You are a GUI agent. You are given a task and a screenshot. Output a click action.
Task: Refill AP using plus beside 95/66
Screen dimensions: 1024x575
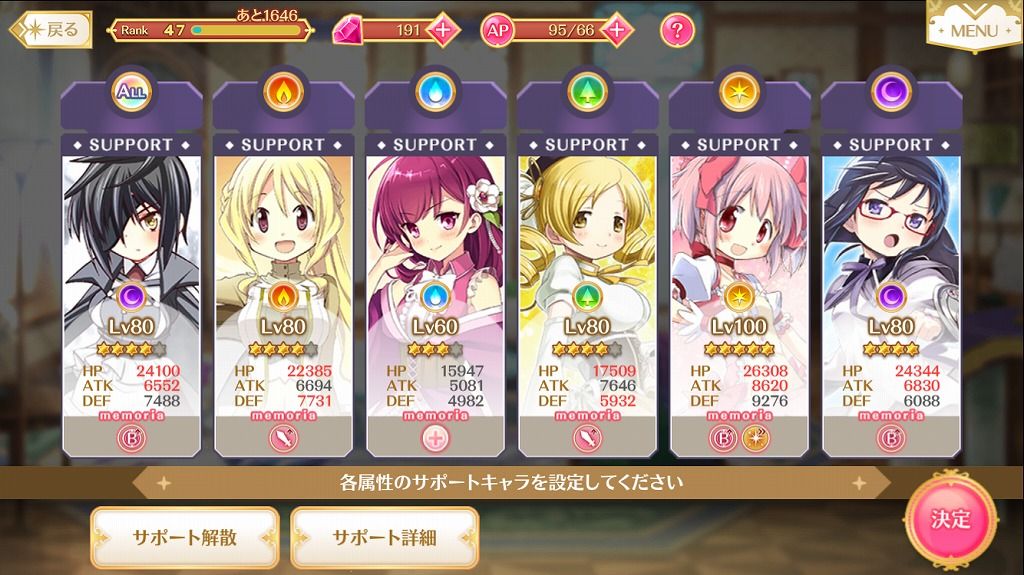coord(616,30)
